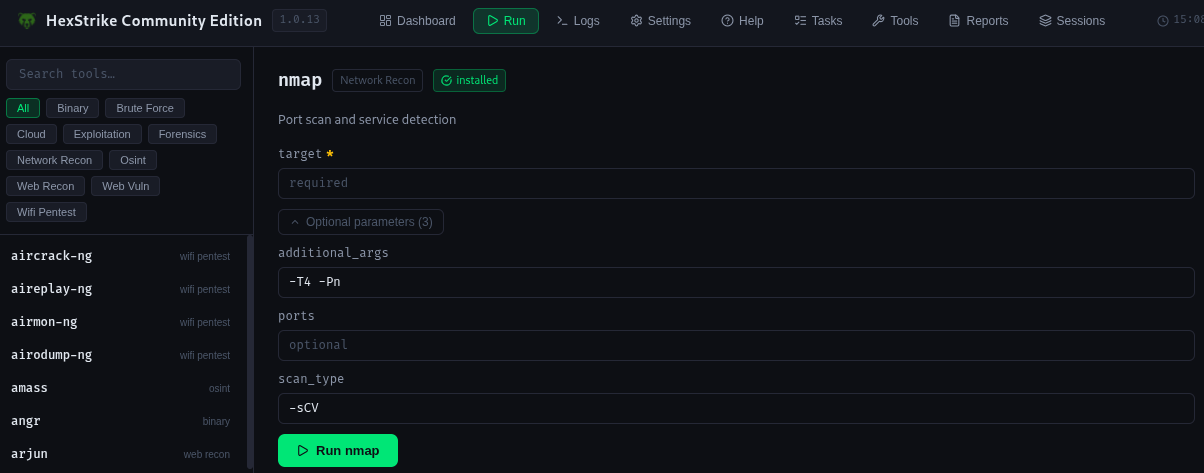Switch to the Run tab
1204x473 pixels.
[506, 21]
